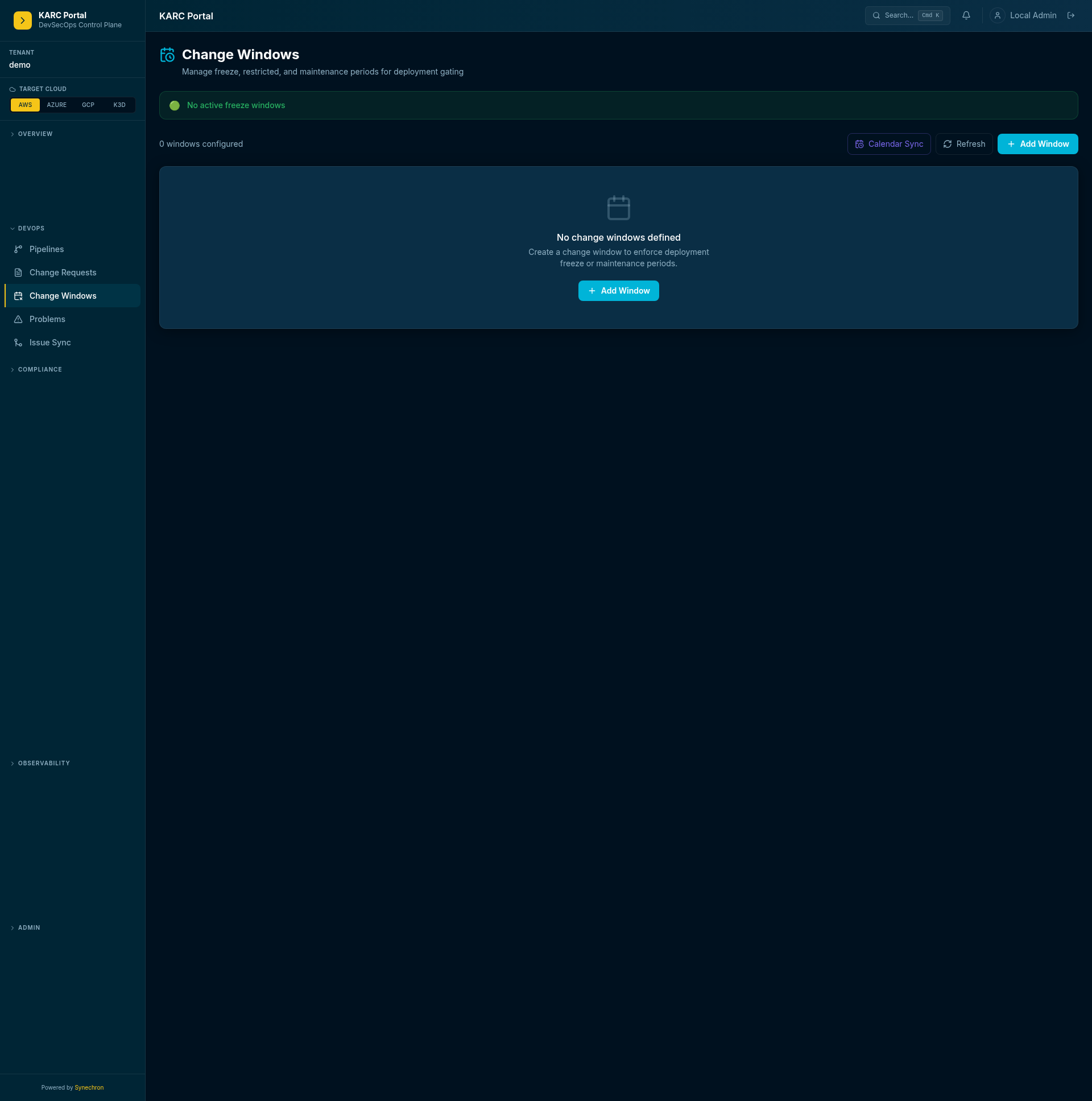Open Pipelines from the sidebar

[72, 249]
